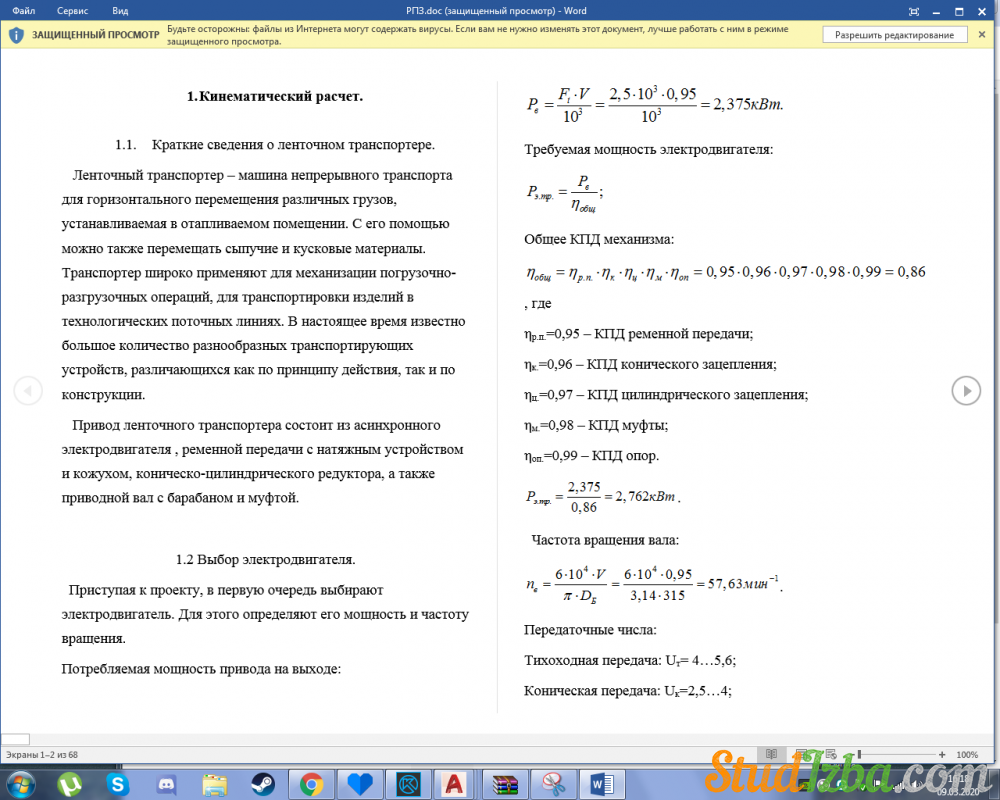Click paragraph starting Приступая к проекту
1000x800 pixels.
coord(265,614)
